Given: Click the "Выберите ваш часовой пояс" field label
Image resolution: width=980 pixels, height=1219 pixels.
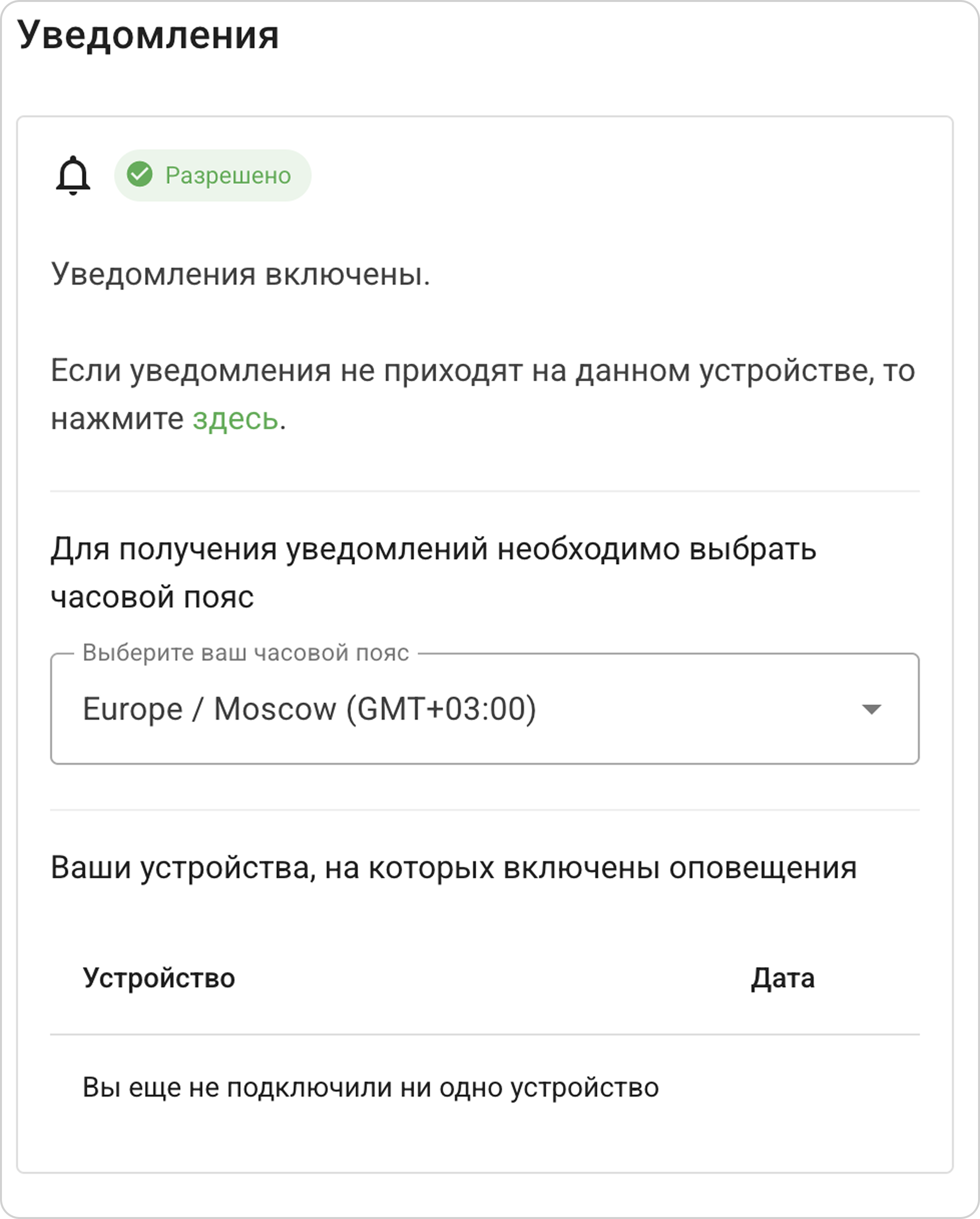Looking at the screenshot, I should 245,653.
